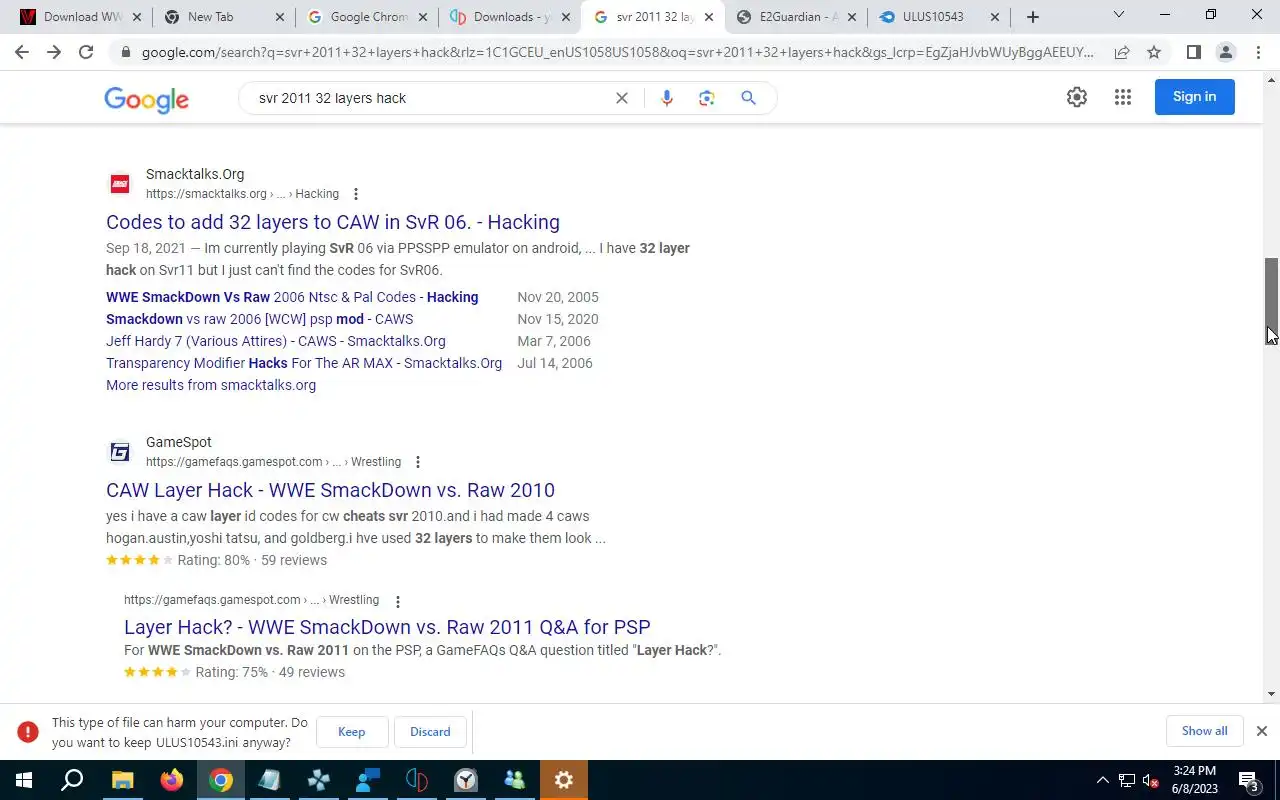Show all downloads

tap(1204, 731)
